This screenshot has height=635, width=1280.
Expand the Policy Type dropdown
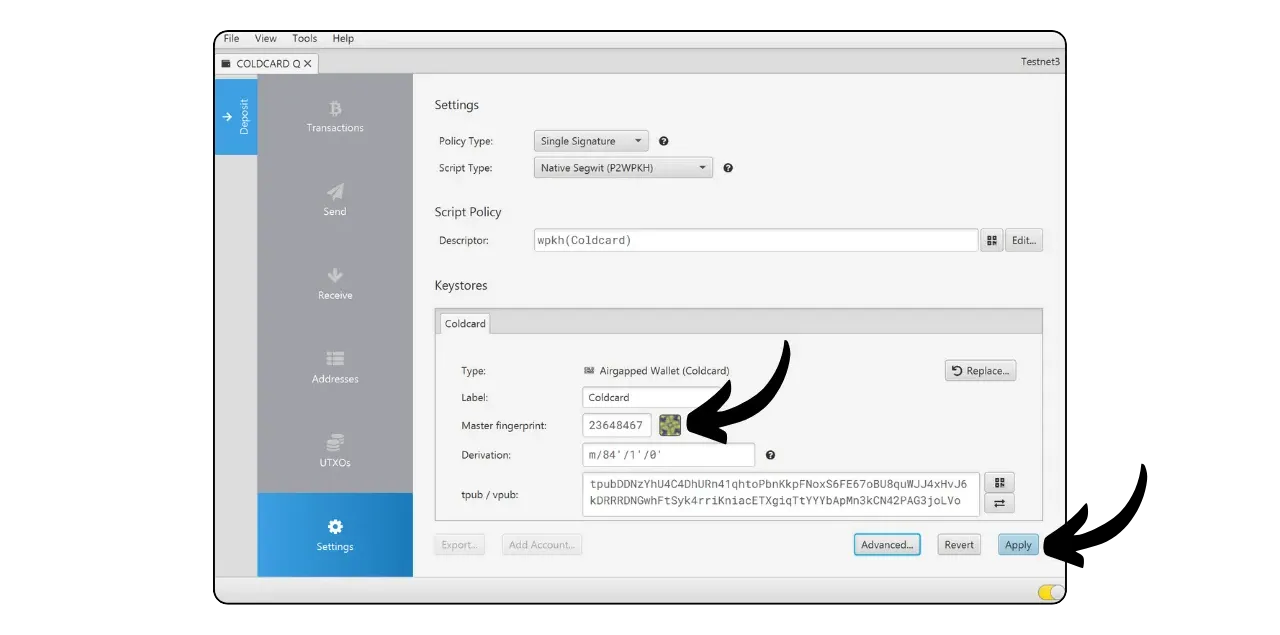coord(591,141)
